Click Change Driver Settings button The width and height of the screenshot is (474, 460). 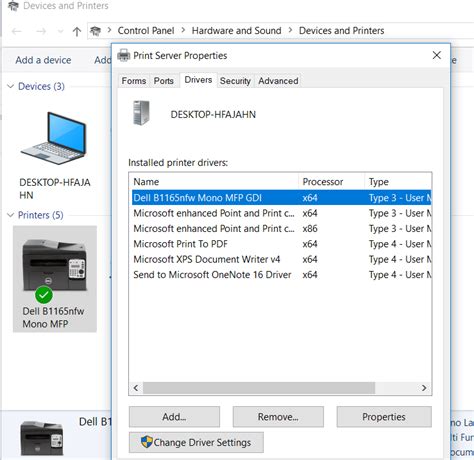click(x=196, y=442)
